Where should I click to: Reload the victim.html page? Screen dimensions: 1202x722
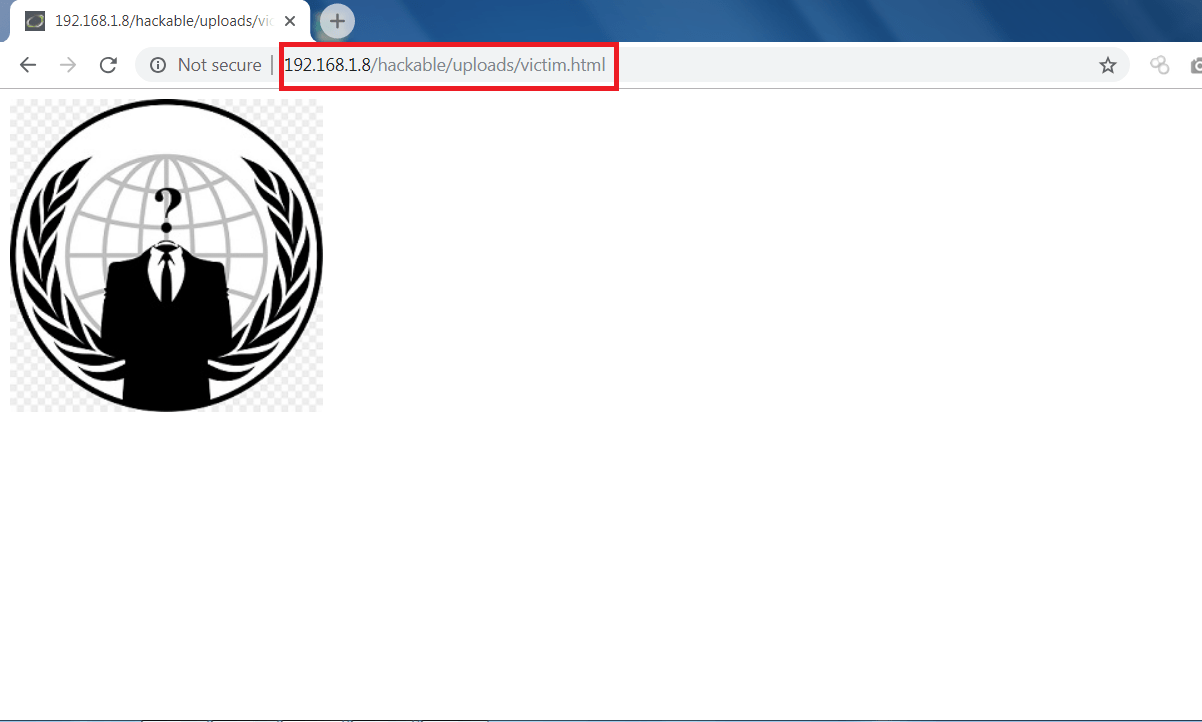pyautogui.click(x=108, y=65)
